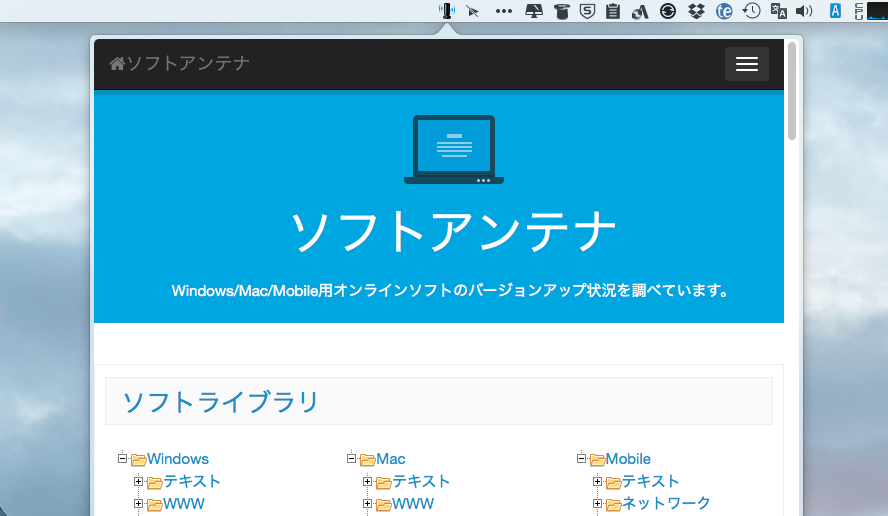
Task: Click the laptop illustration in the banner
Action: click(x=453, y=150)
